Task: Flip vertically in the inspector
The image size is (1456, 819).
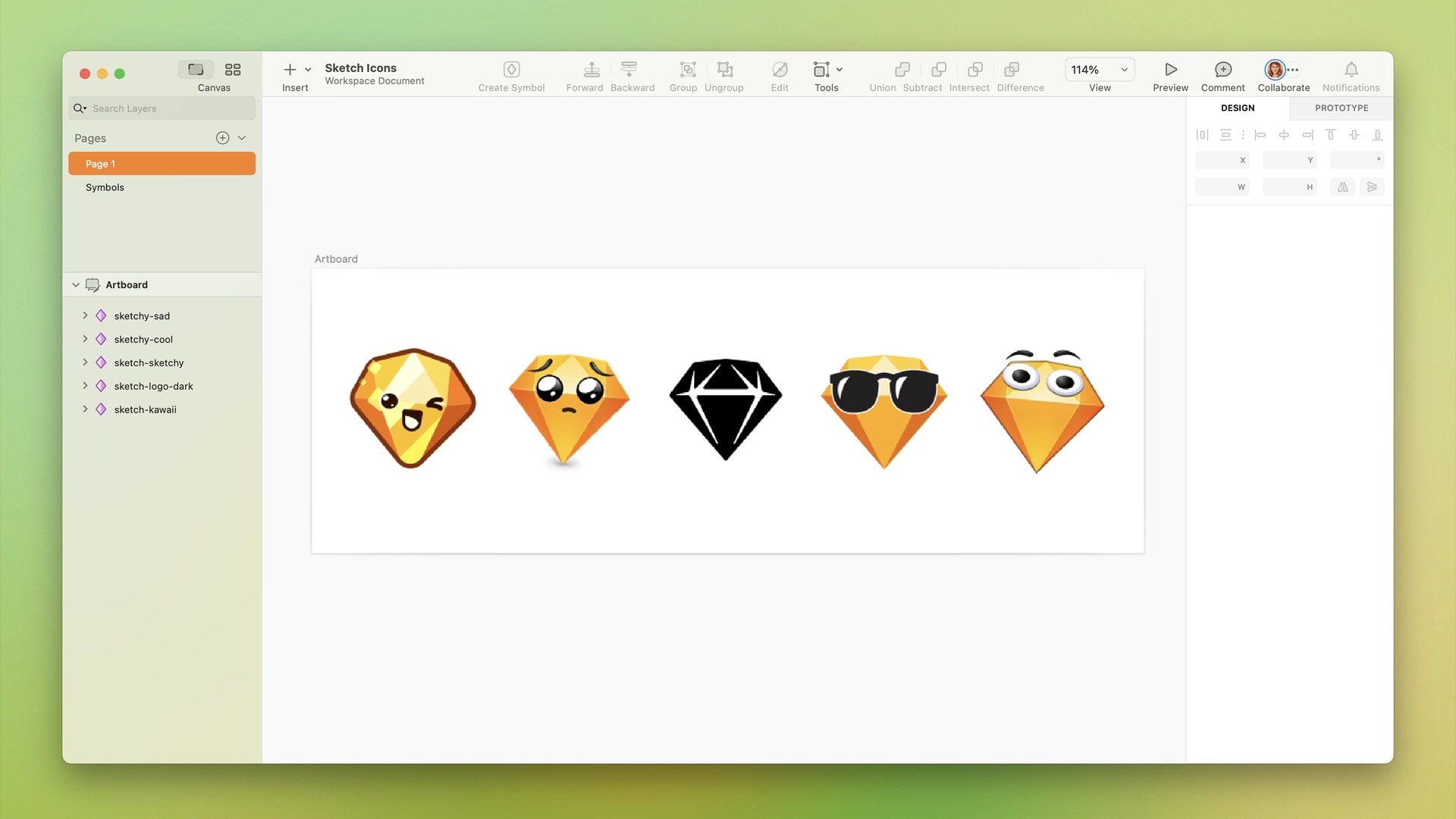Action: [1373, 187]
